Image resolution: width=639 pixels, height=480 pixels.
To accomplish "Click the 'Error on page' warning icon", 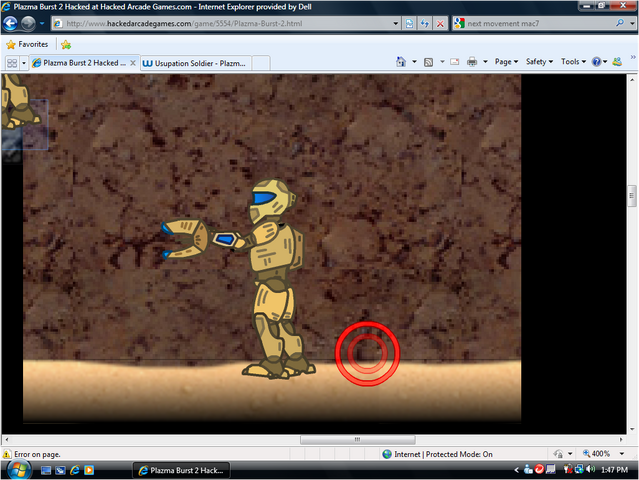I will pos(7,454).
